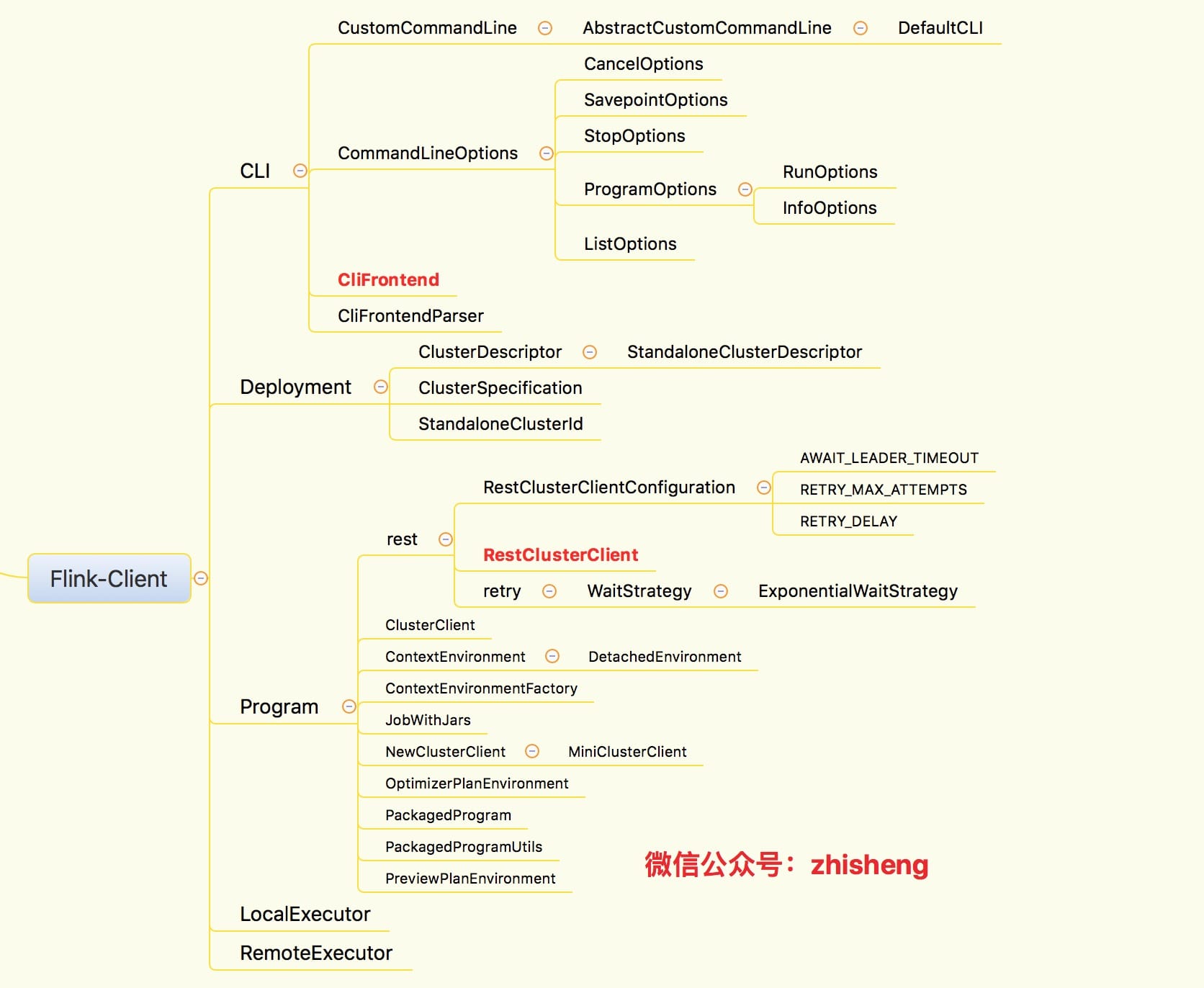The height and width of the screenshot is (988, 1204).
Task: Select the CustomCommandLine topic
Action: click(427, 28)
